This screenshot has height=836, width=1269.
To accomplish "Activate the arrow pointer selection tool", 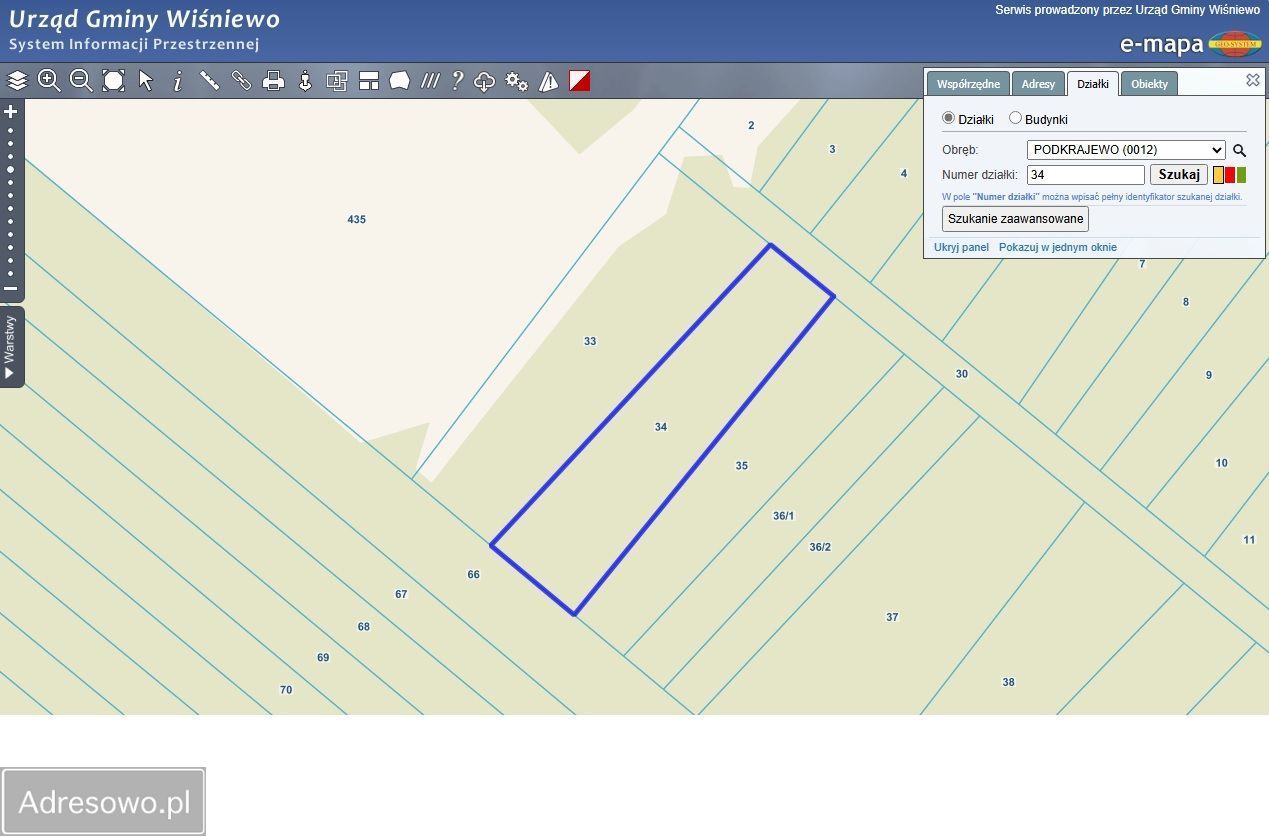I will click(146, 81).
